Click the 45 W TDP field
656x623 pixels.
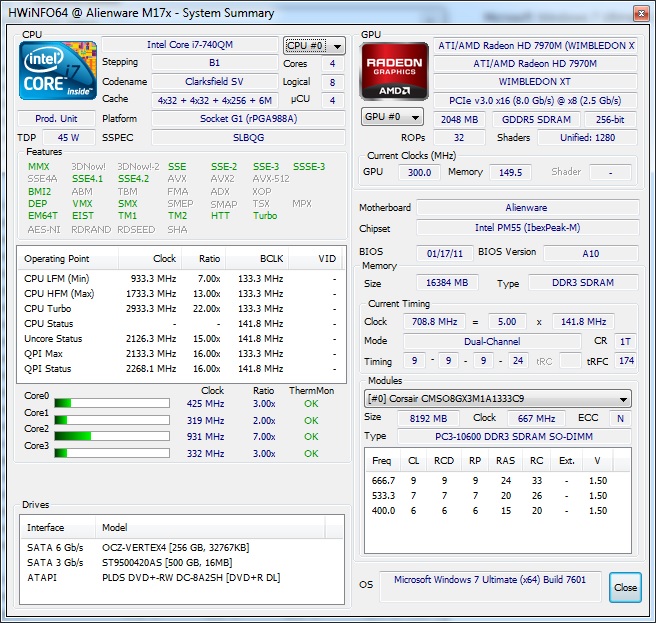(x=69, y=138)
